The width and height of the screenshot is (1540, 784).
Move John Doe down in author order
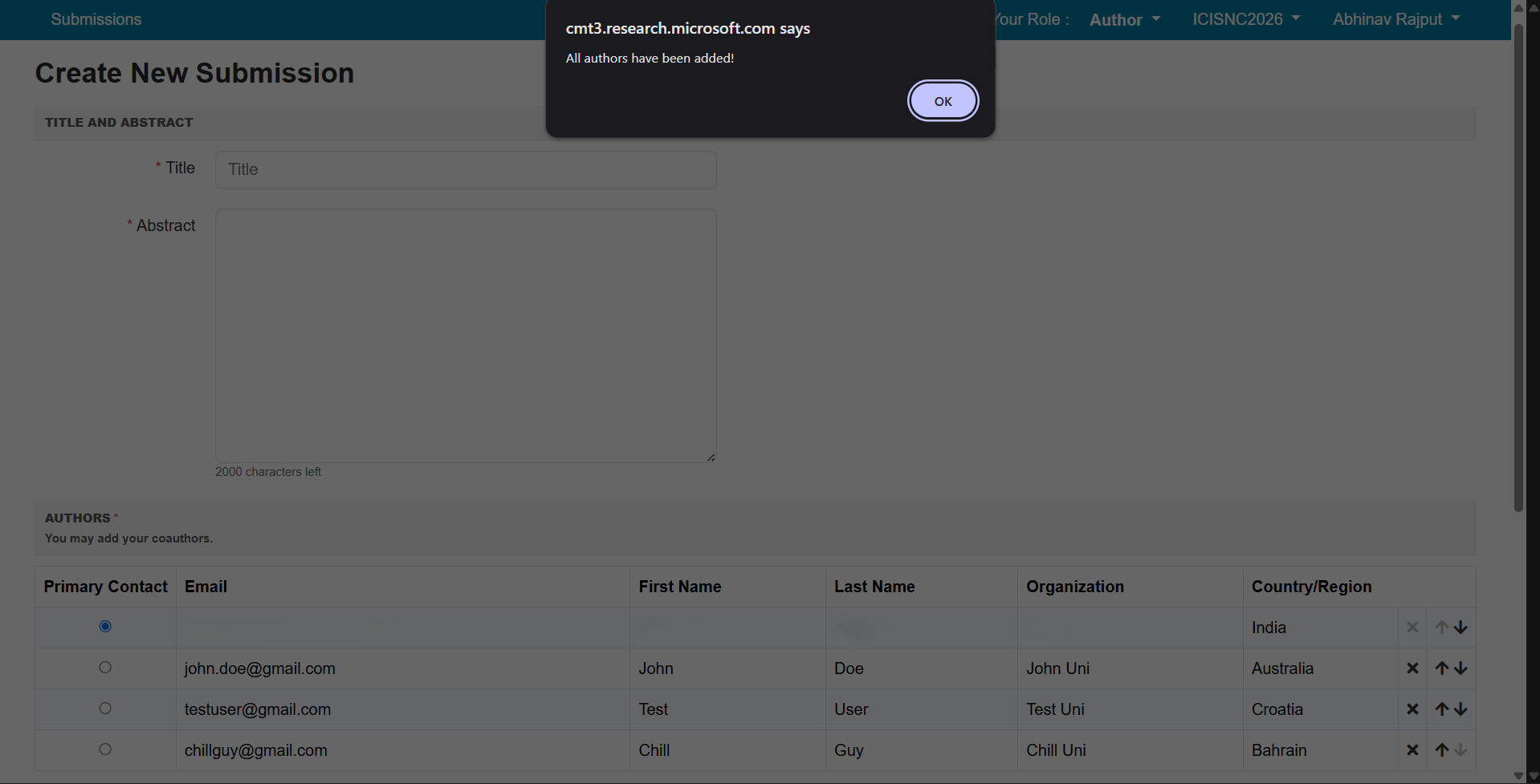pos(1461,668)
